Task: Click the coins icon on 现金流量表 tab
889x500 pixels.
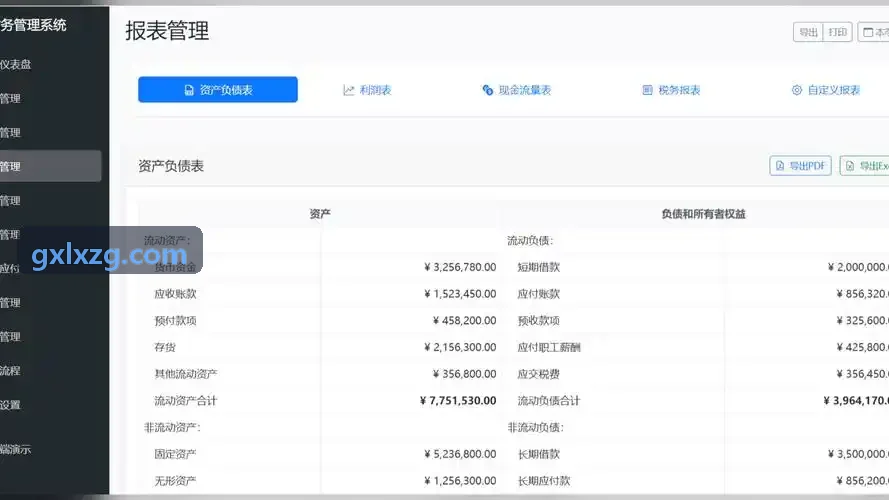Action: (488, 90)
